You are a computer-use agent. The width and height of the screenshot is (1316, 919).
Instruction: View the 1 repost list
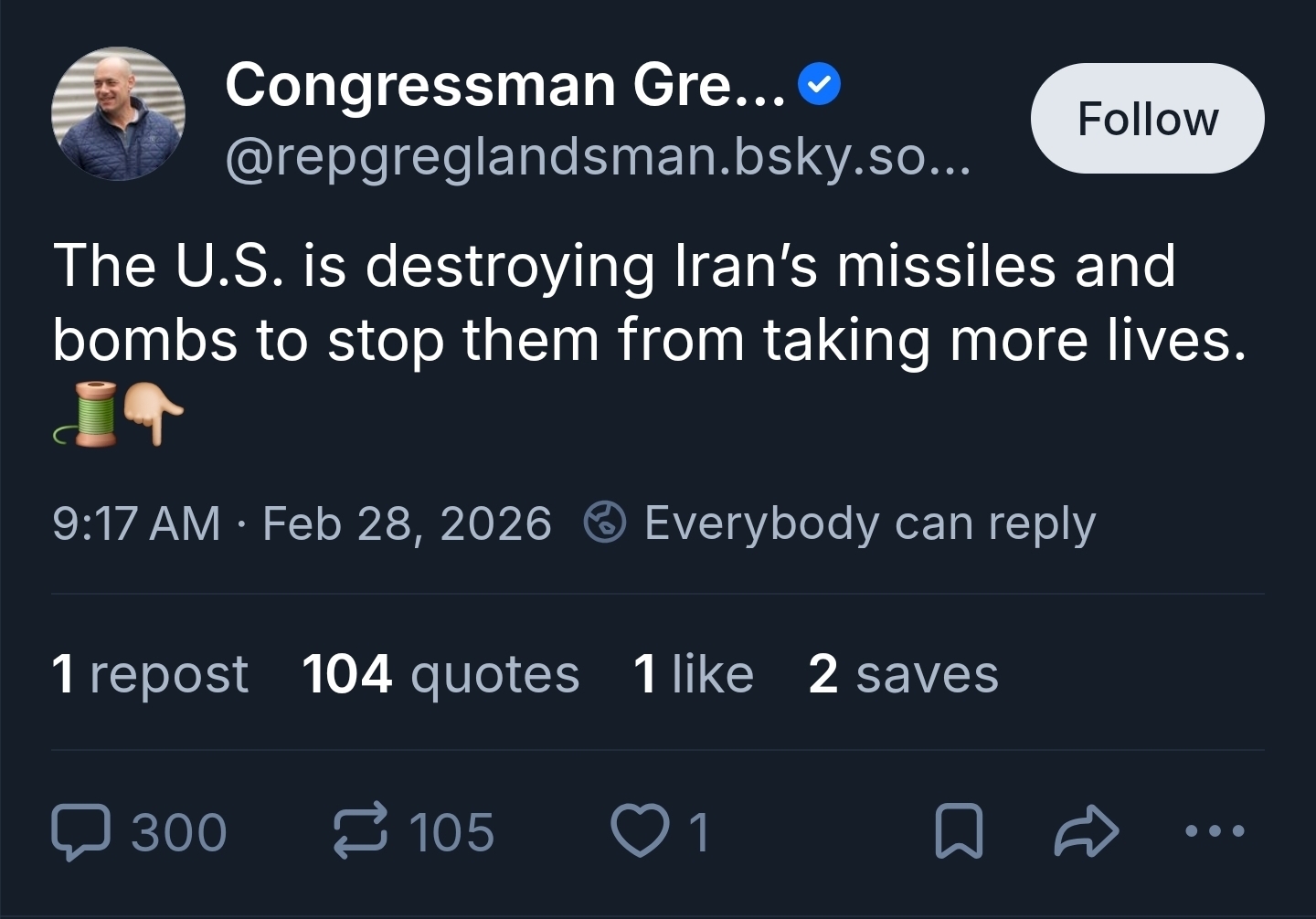(150, 674)
